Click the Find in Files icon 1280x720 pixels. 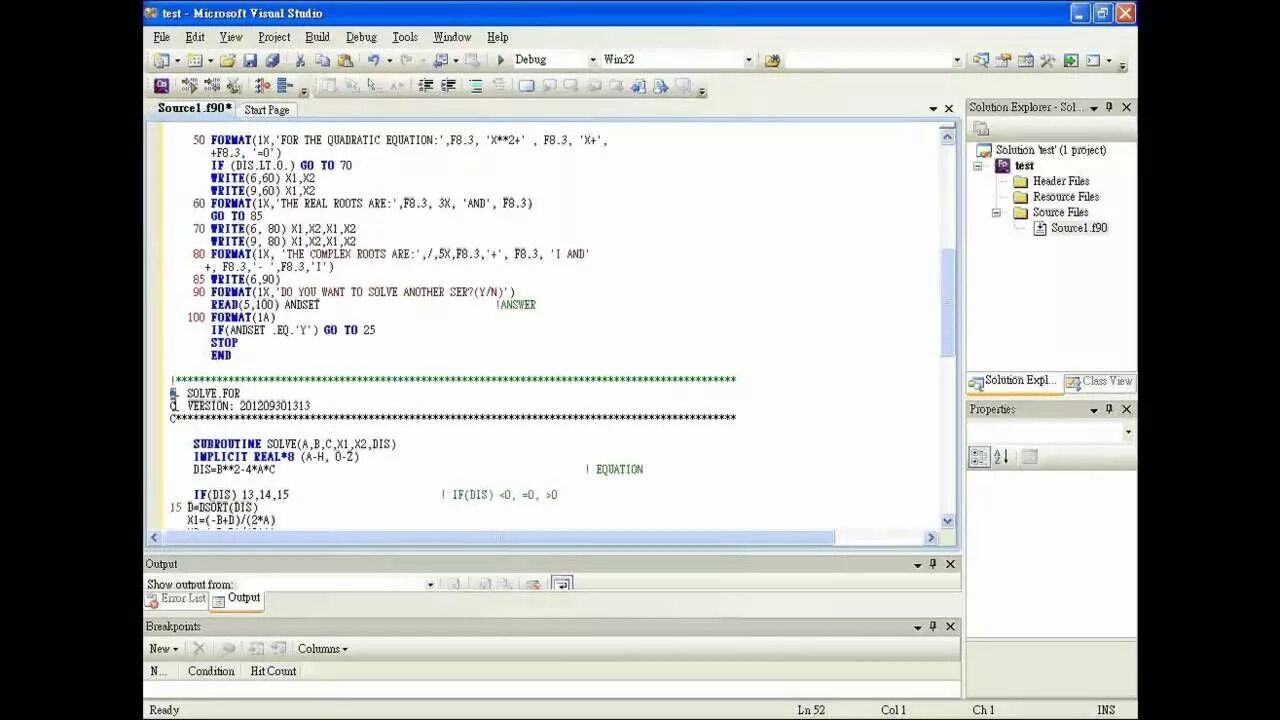771,60
